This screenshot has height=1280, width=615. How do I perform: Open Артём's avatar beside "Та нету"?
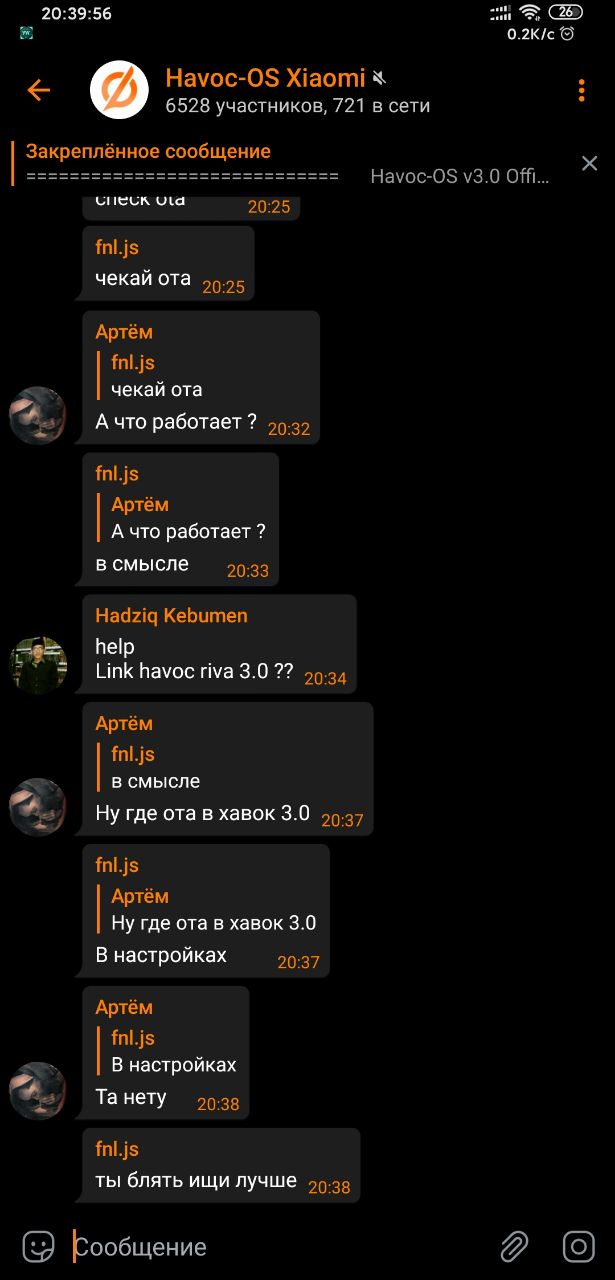point(38,1090)
